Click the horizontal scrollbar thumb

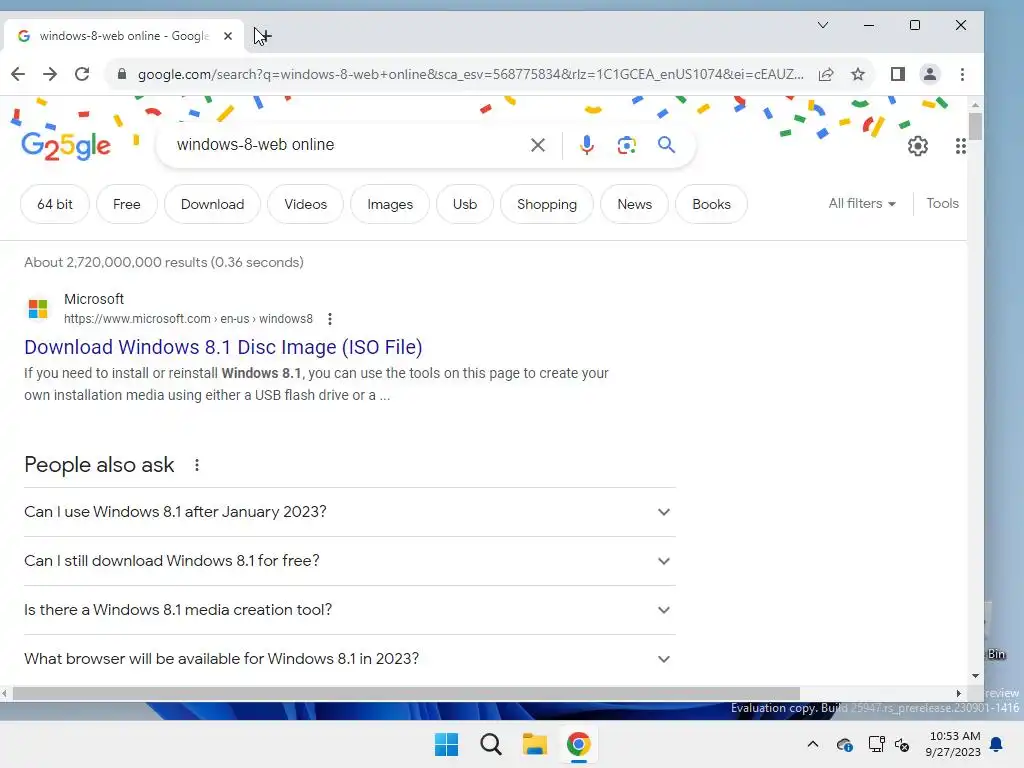[x=406, y=694]
